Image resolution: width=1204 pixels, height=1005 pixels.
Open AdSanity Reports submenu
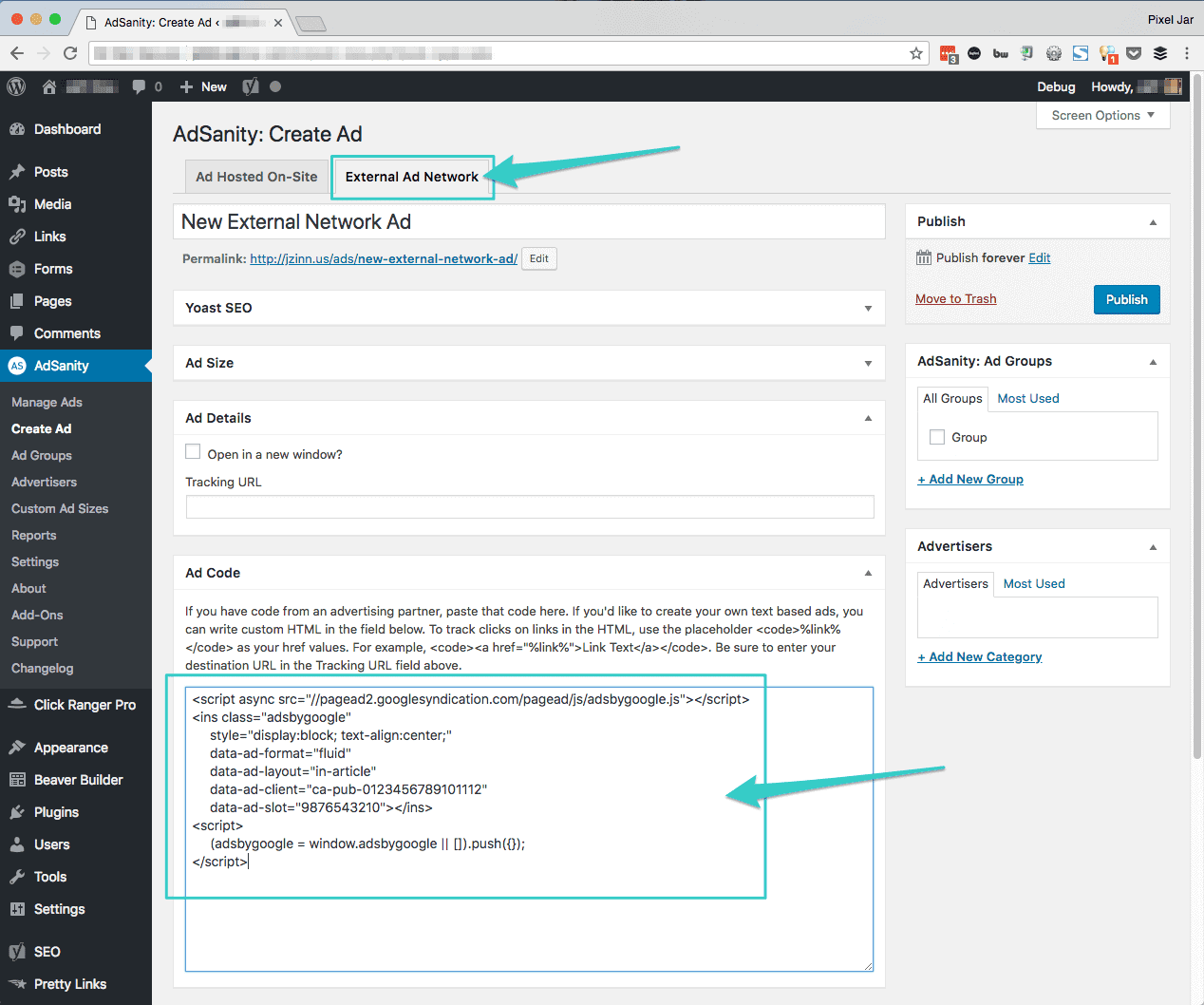[34, 535]
